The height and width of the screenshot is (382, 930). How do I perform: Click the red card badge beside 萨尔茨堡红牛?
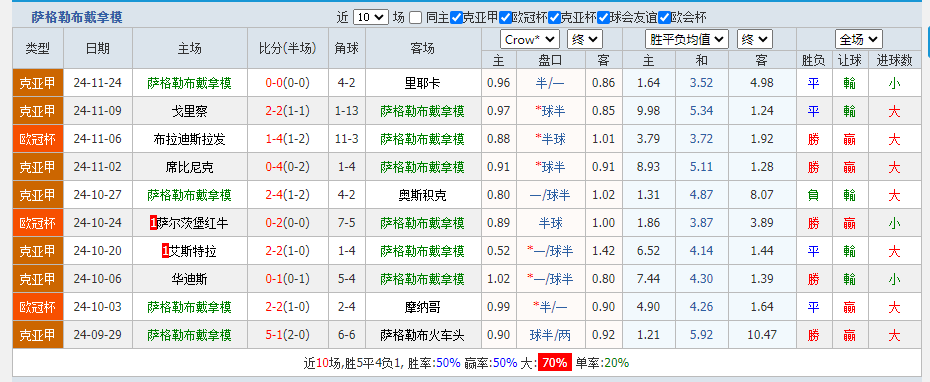pos(154,224)
